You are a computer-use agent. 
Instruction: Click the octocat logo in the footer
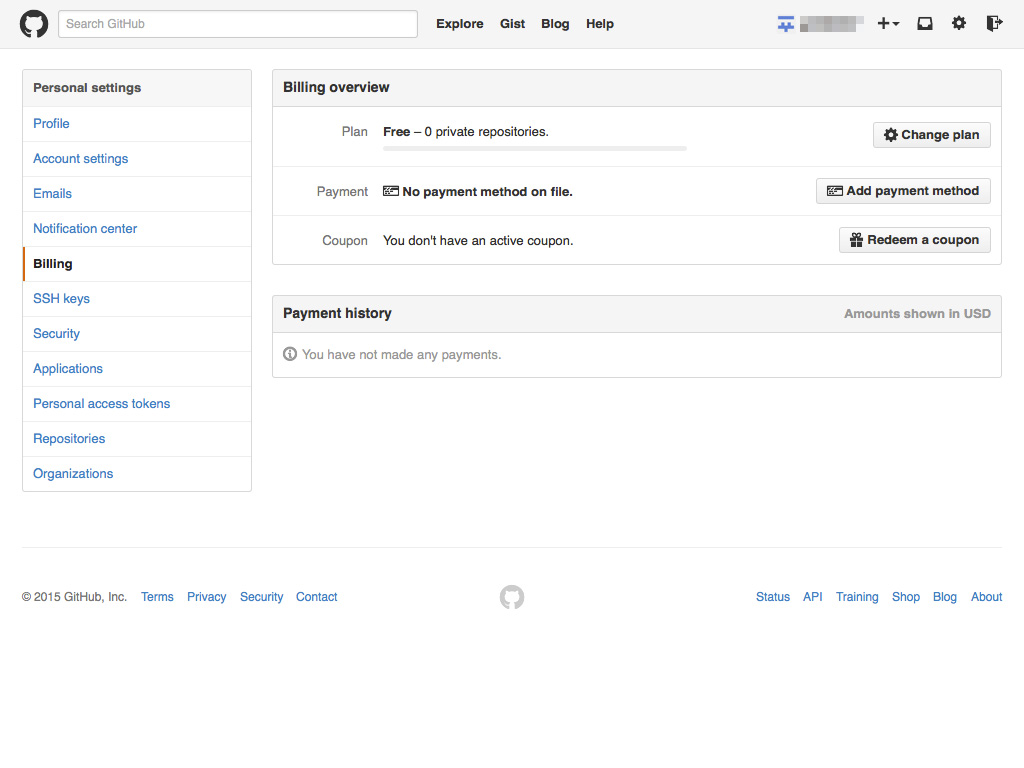tap(511, 596)
